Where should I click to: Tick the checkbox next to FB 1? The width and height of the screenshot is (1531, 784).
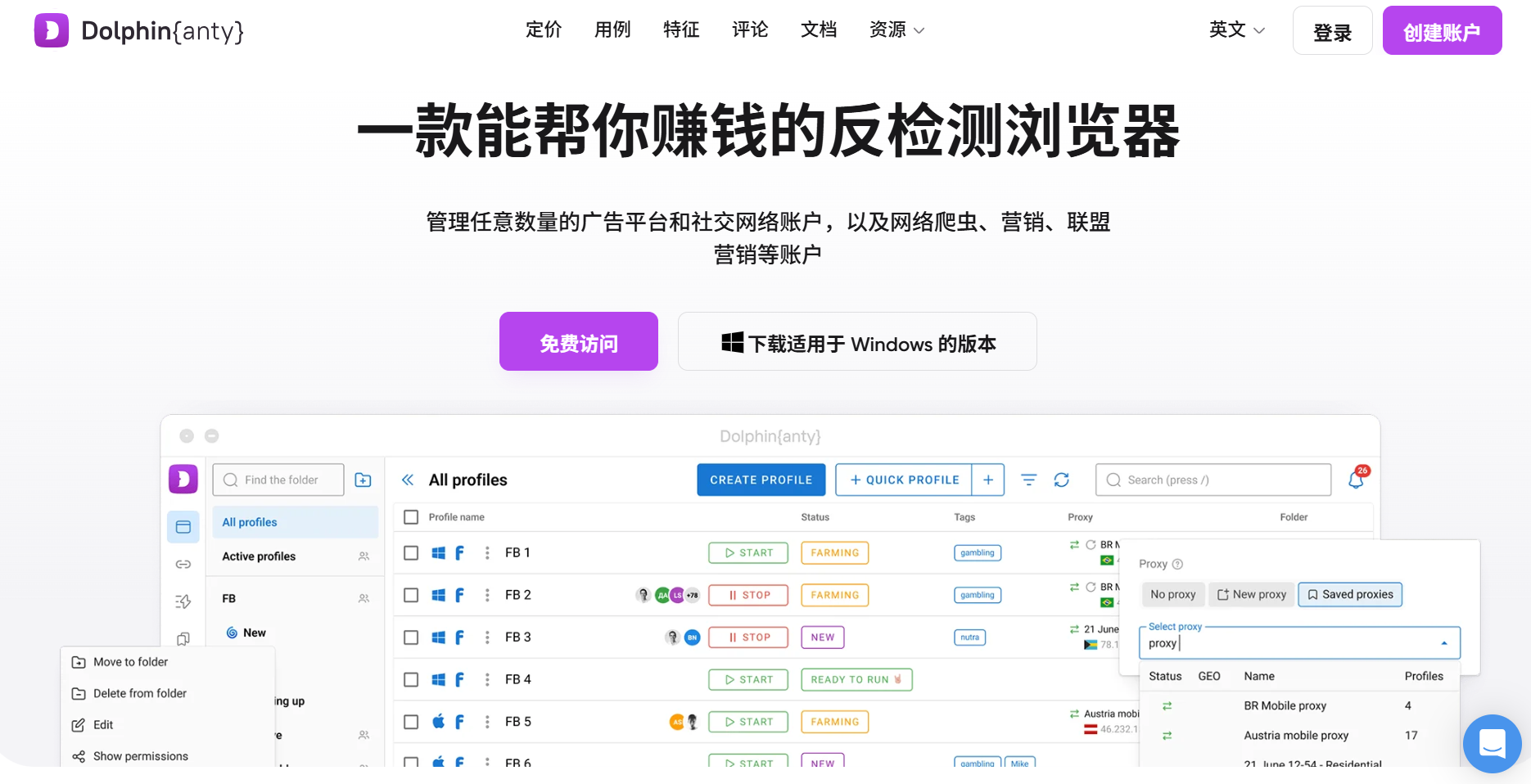coord(411,552)
